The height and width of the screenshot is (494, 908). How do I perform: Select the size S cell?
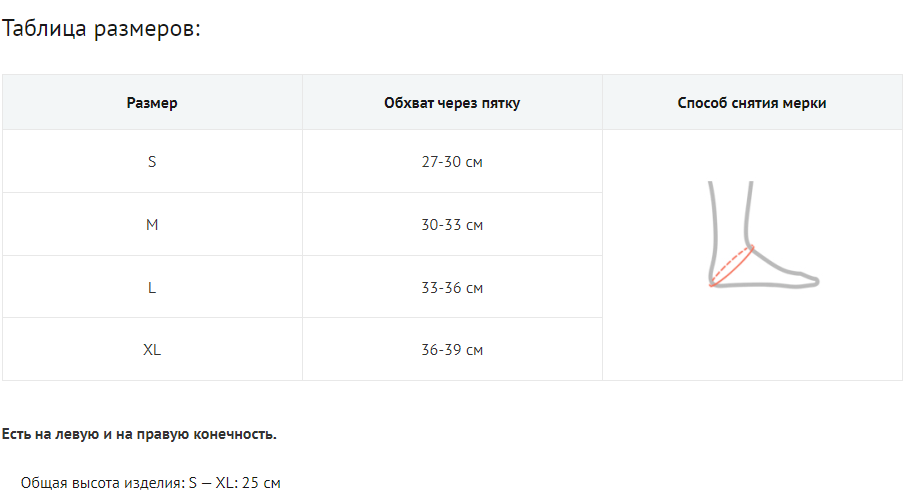tap(152, 161)
